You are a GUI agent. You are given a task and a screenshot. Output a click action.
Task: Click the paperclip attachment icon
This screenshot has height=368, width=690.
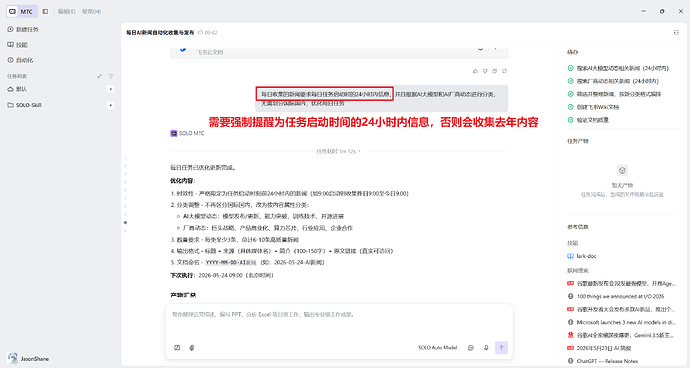coord(192,348)
